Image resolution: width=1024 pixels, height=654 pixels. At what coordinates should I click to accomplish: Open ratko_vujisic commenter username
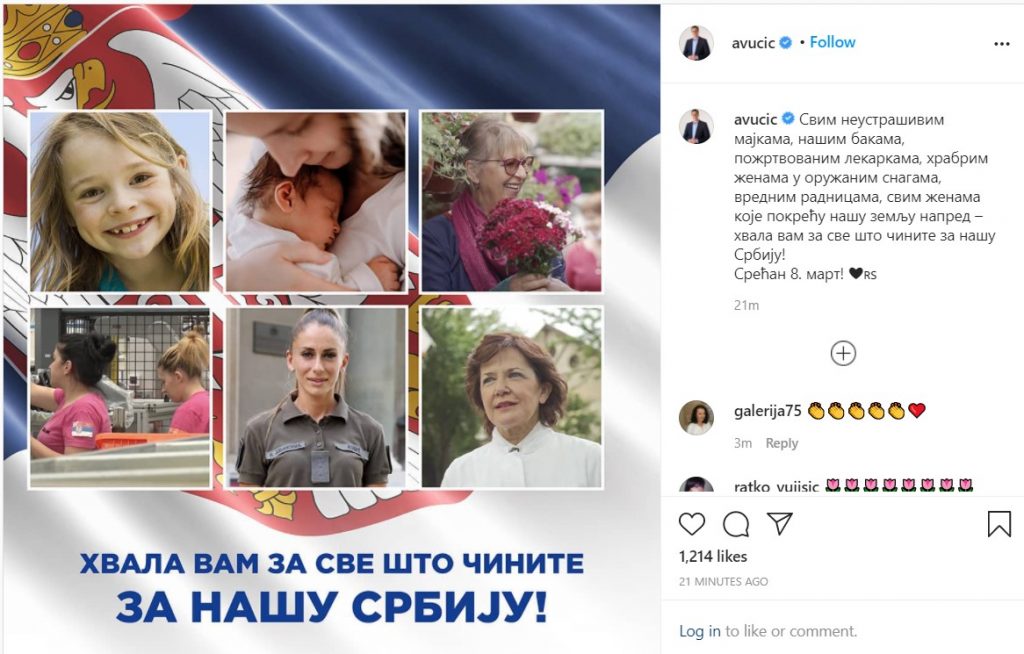point(776,486)
